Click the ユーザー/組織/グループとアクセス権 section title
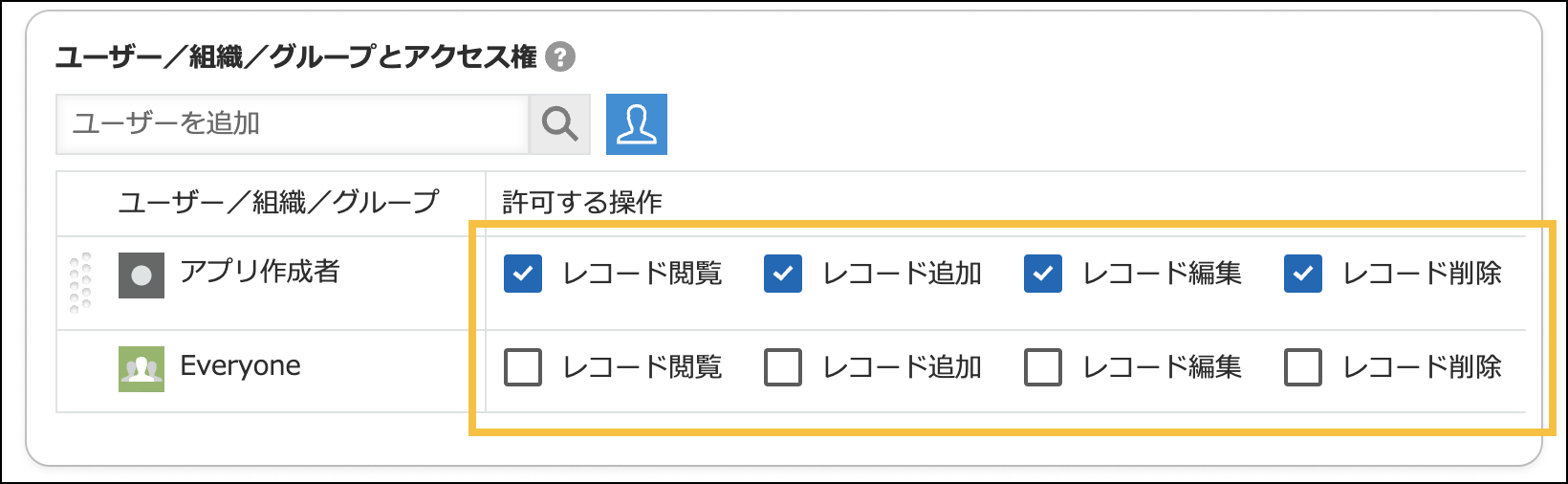 click(x=296, y=57)
